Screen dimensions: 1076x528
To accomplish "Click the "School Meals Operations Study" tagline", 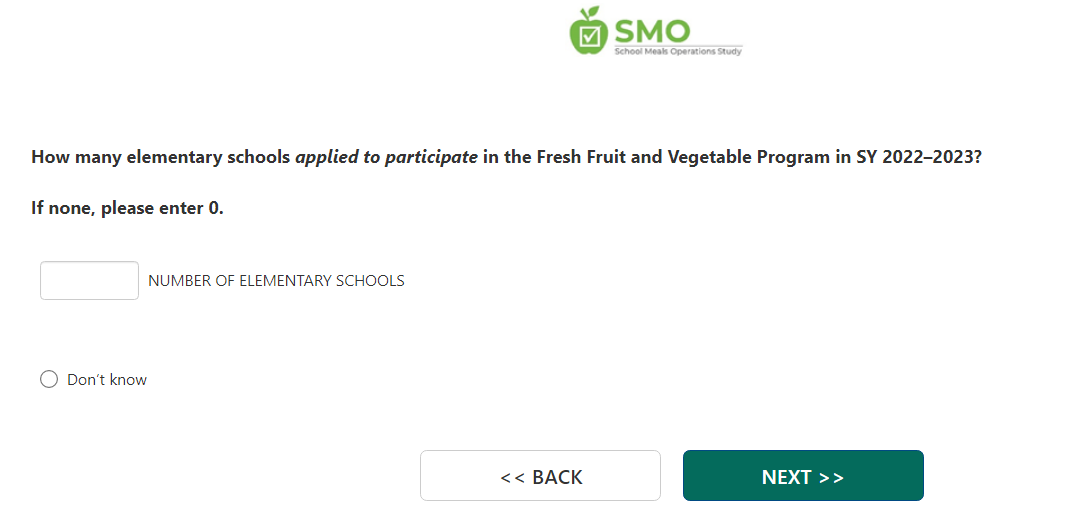I will coord(678,51).
